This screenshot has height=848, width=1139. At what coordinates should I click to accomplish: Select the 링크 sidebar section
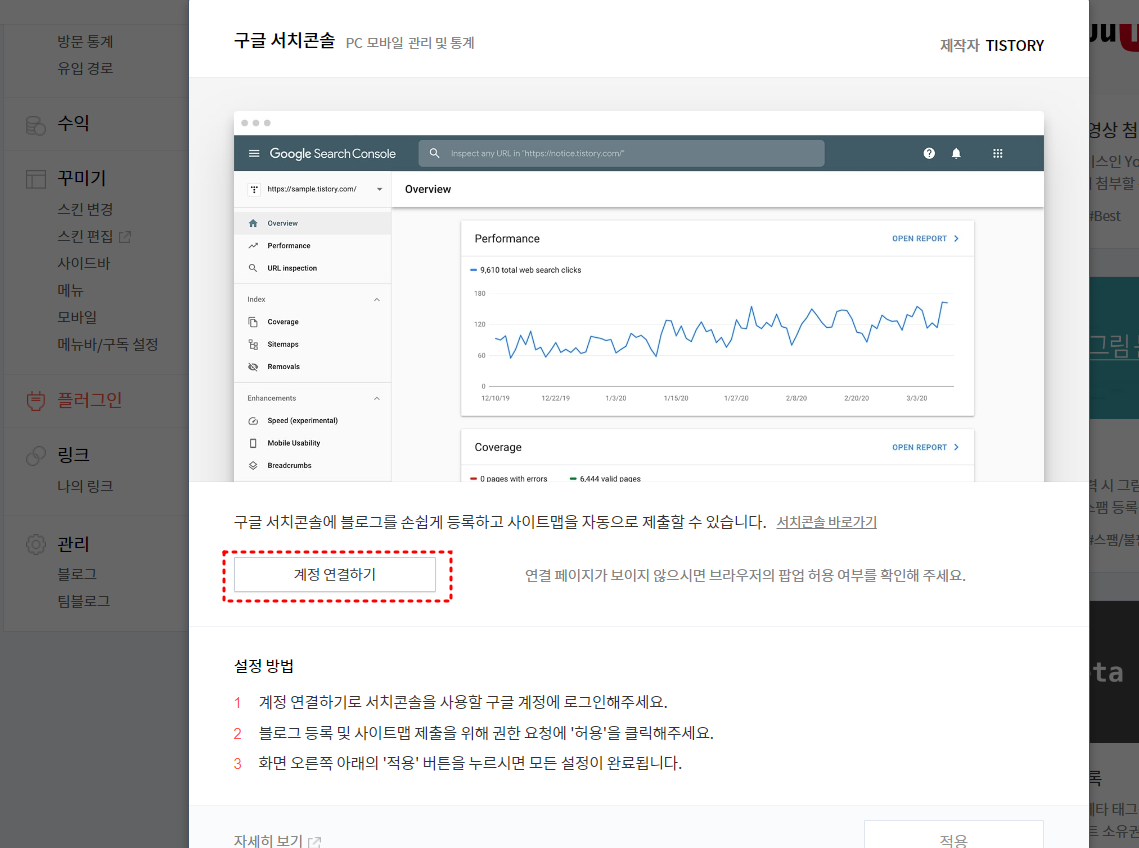click(x=73, y=455)
